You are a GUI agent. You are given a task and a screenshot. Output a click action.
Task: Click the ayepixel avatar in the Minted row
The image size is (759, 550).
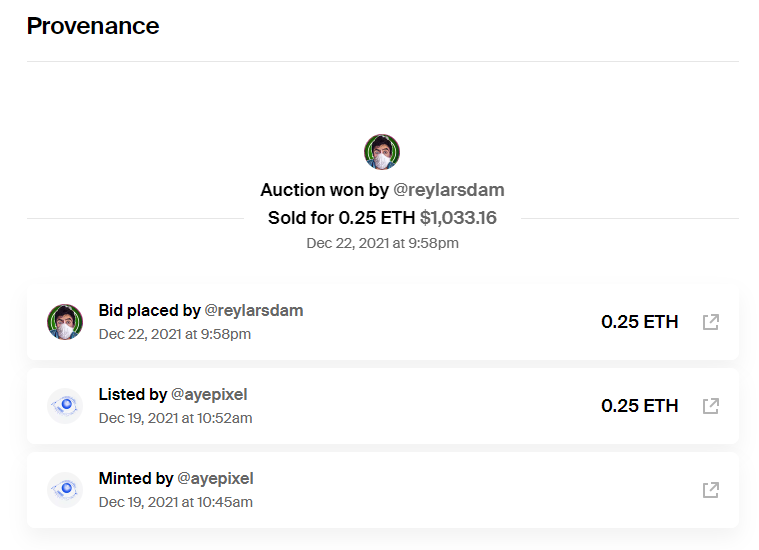[65, 490]
